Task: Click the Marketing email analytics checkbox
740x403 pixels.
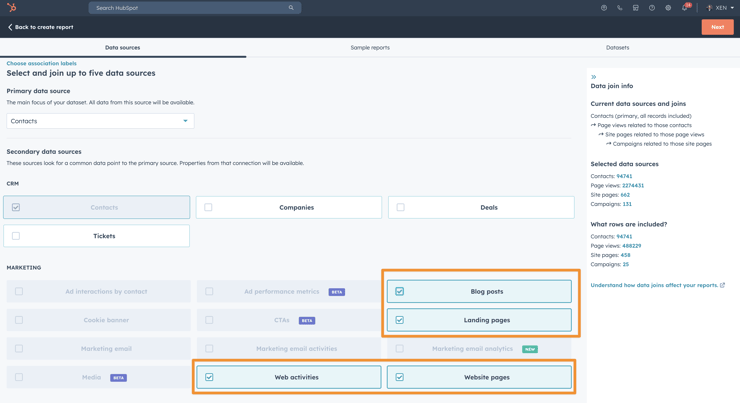Action: click(400, 349)
